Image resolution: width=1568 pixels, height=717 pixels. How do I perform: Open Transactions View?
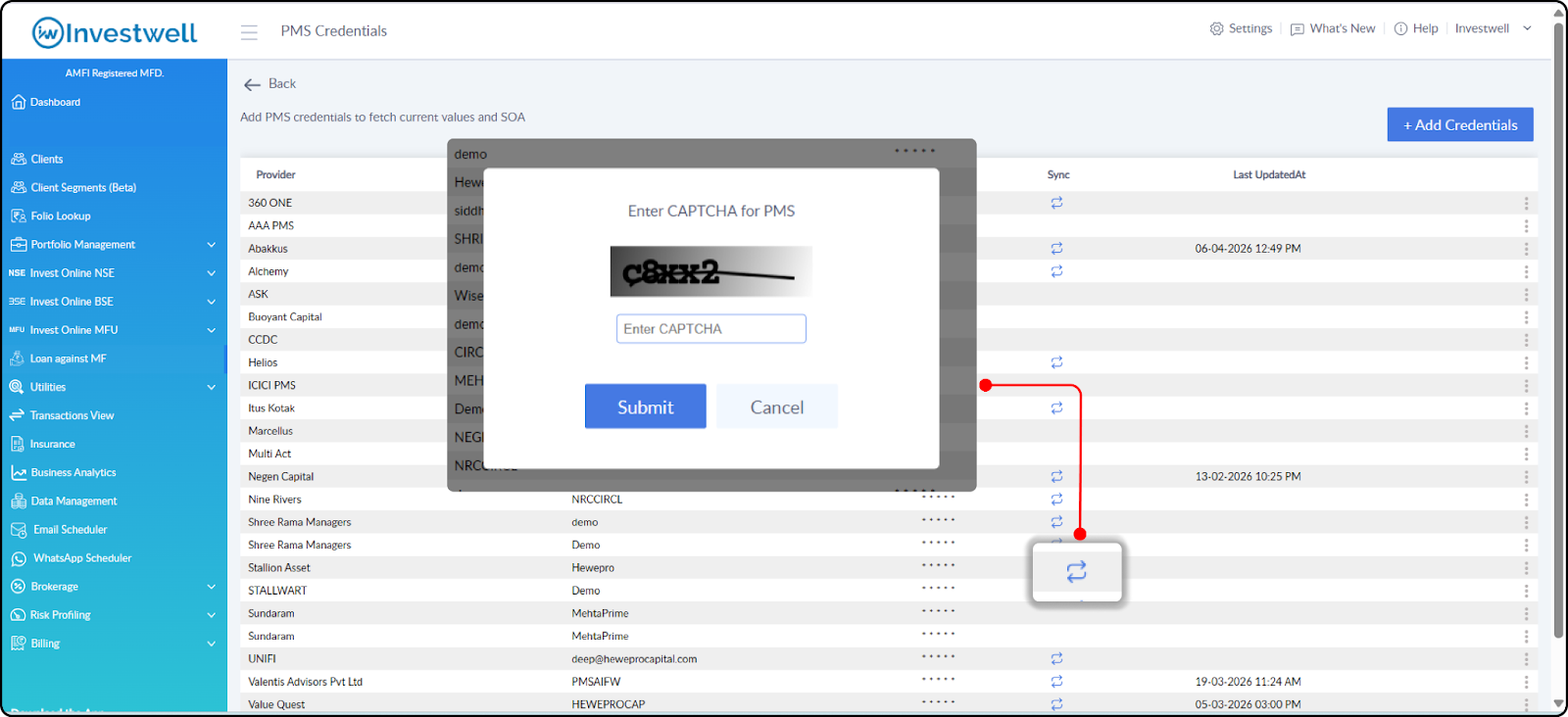62,415
